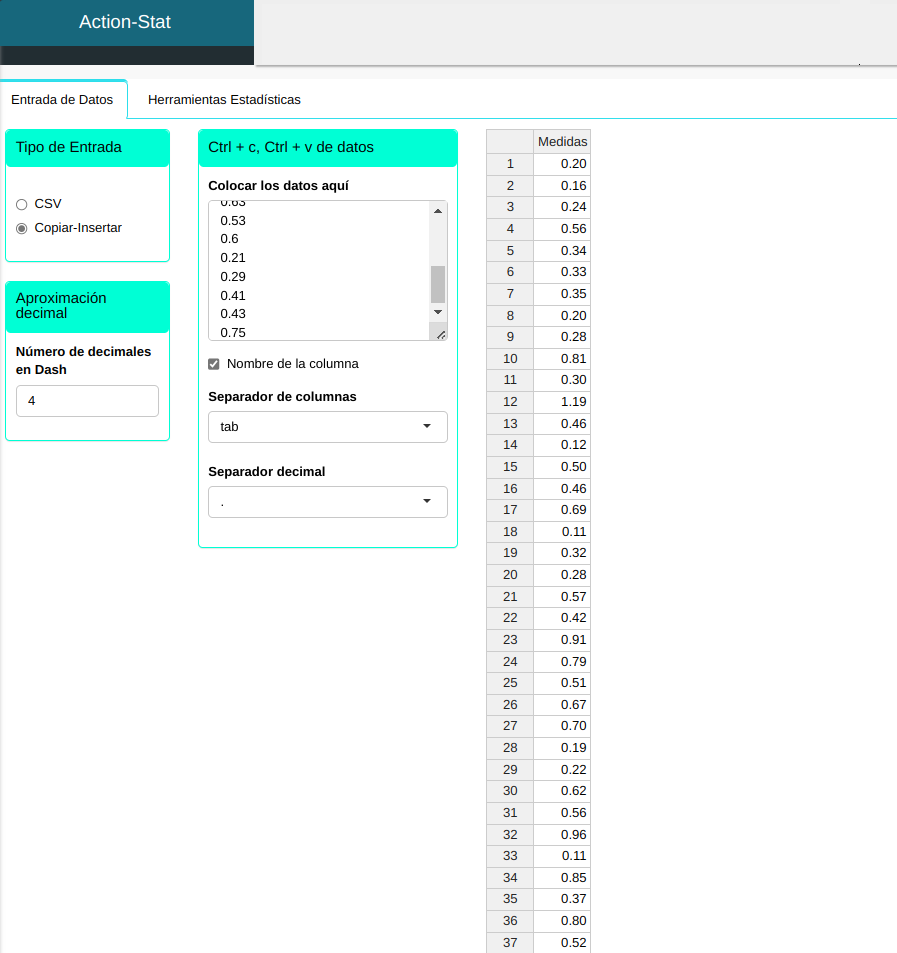Select the Medidas column header

[562, 142]
